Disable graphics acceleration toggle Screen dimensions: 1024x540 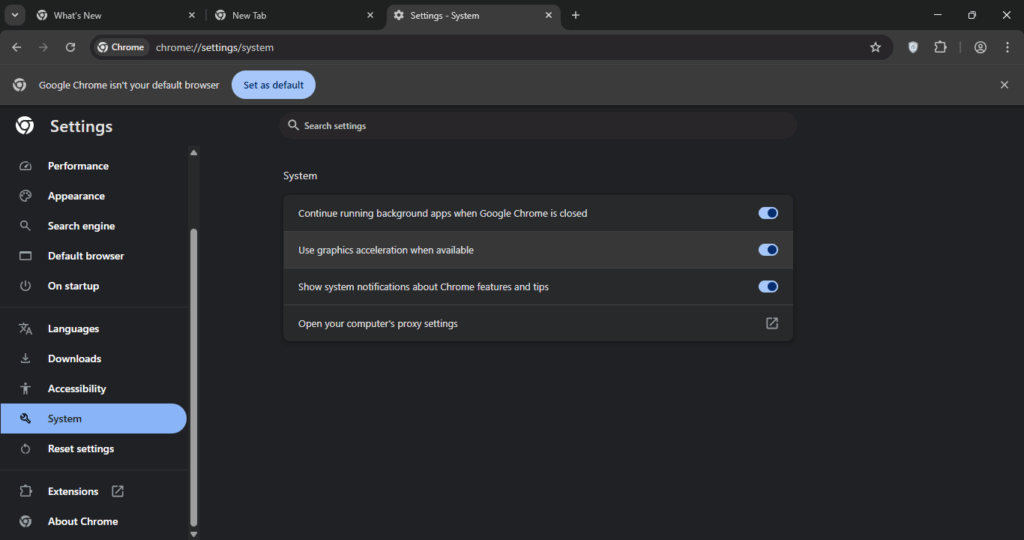(x=768, y=249)
